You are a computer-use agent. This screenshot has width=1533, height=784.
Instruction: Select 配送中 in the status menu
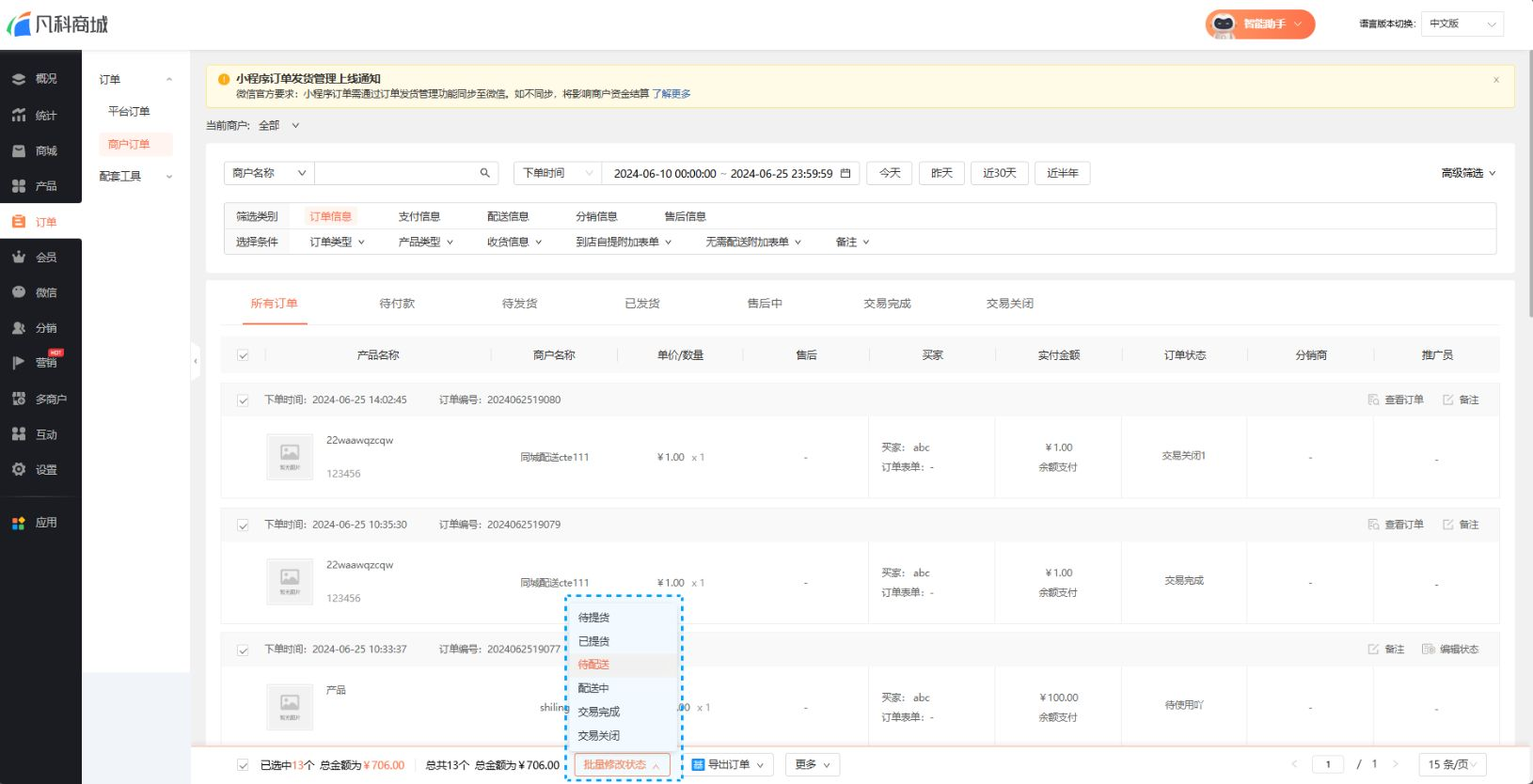pos(623,688)
